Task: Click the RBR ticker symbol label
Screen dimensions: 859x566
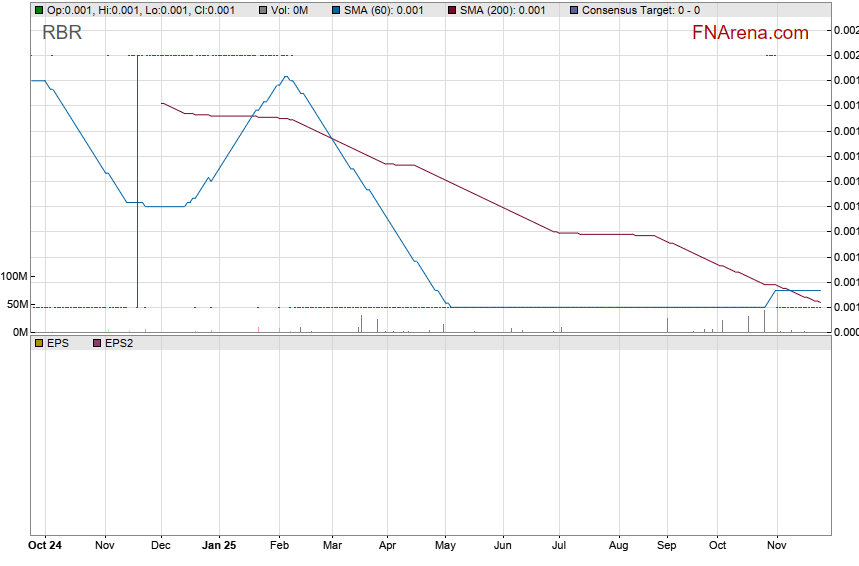Action: [62, 33]
